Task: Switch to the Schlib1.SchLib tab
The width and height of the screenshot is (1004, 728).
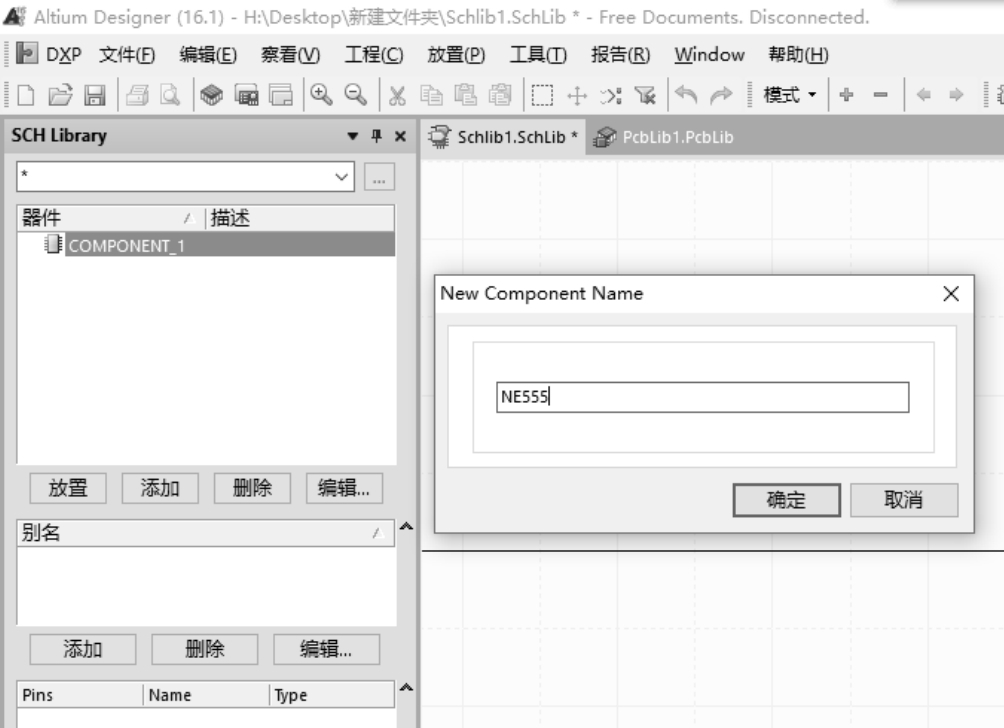Action: (503, 137)
